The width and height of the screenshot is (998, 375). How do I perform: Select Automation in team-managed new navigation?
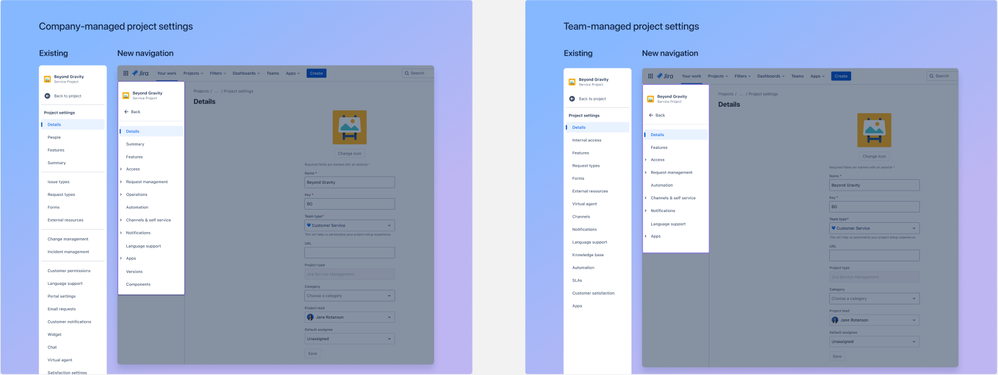tap(661, 185)
